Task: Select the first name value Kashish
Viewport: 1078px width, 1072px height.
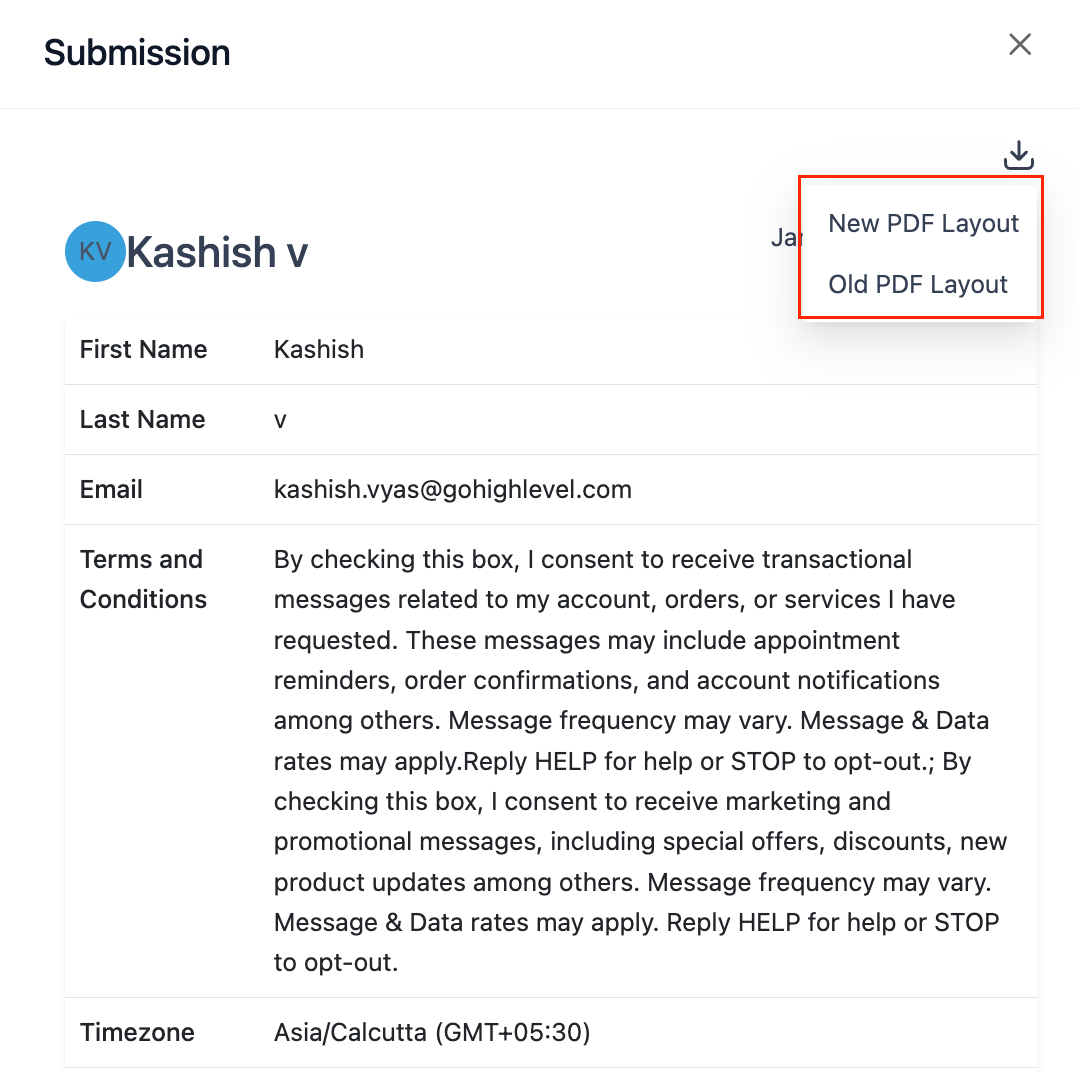Action: point(319,349)
